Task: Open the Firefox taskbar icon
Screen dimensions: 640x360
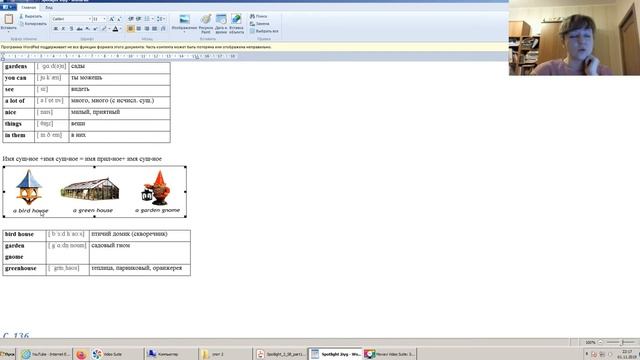Action: click(81, 354)
